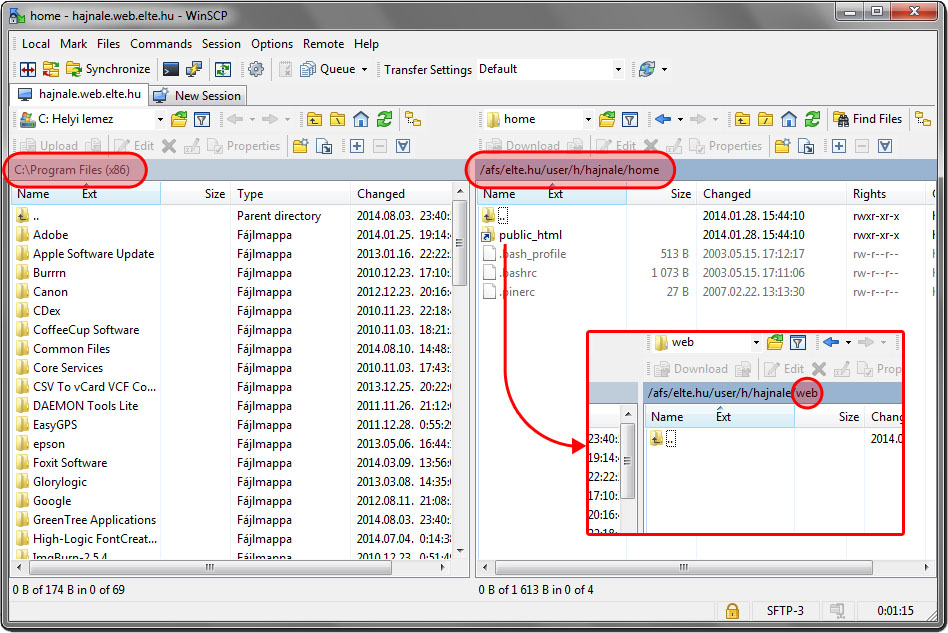Click the Compare Directories toolbar icon
The image size is (948, 633).
28,70
